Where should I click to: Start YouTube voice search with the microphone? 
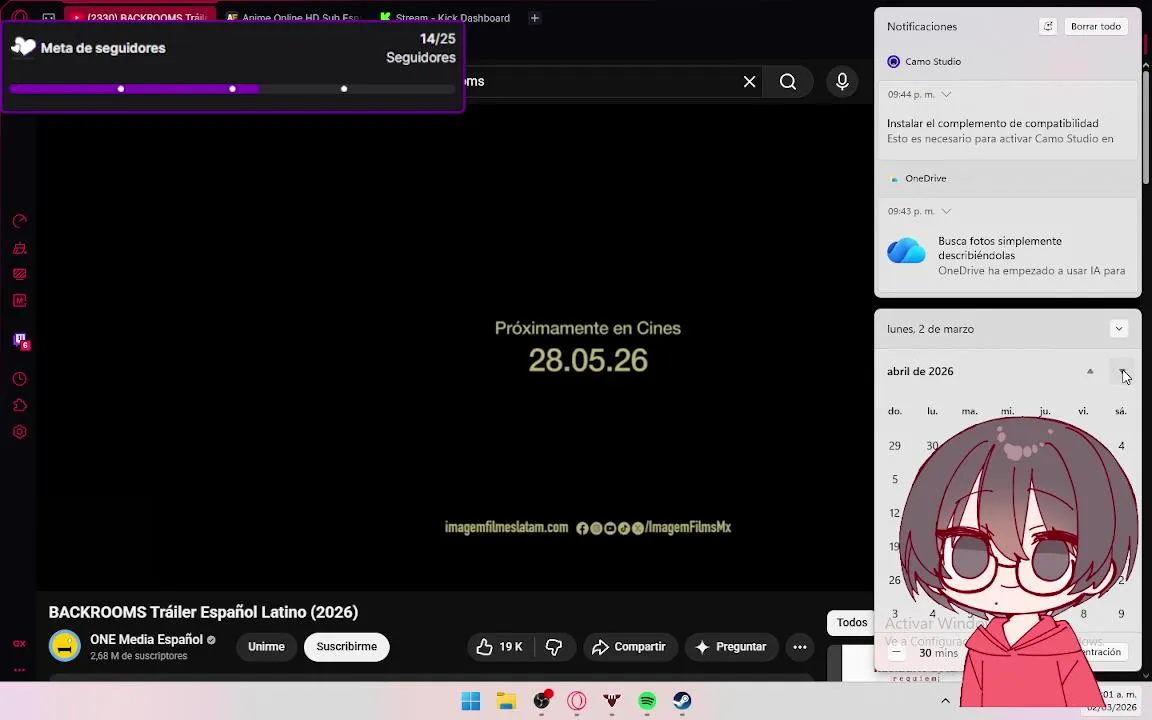pyautogui.click(x=842, y=81)
